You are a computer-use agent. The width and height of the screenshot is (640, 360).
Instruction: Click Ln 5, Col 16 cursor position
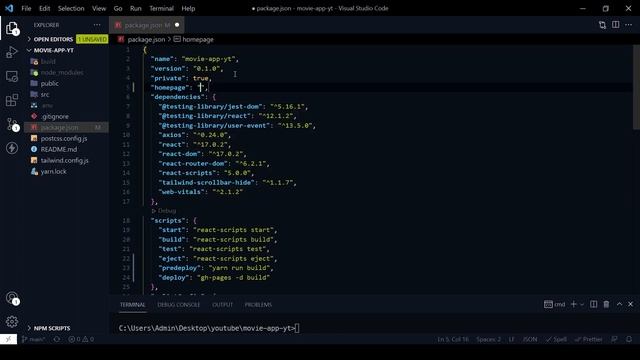click(x=453, y=339)
